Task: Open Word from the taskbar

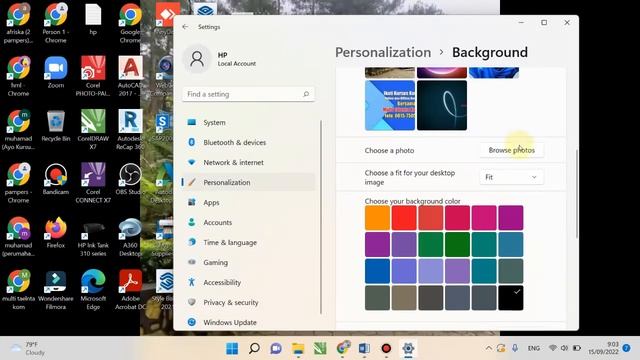Action: point(364,349)
